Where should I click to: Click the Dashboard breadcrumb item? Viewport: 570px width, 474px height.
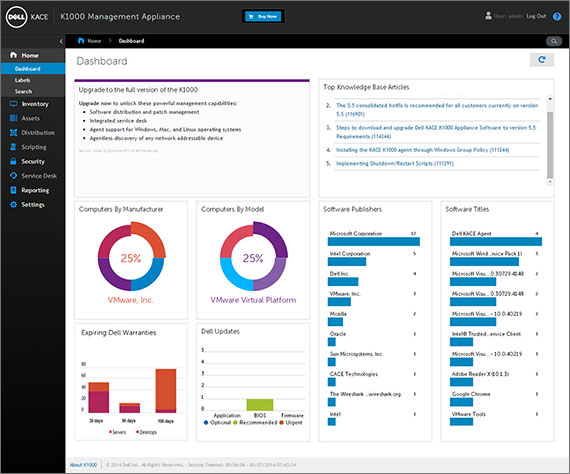click(131, 41)
